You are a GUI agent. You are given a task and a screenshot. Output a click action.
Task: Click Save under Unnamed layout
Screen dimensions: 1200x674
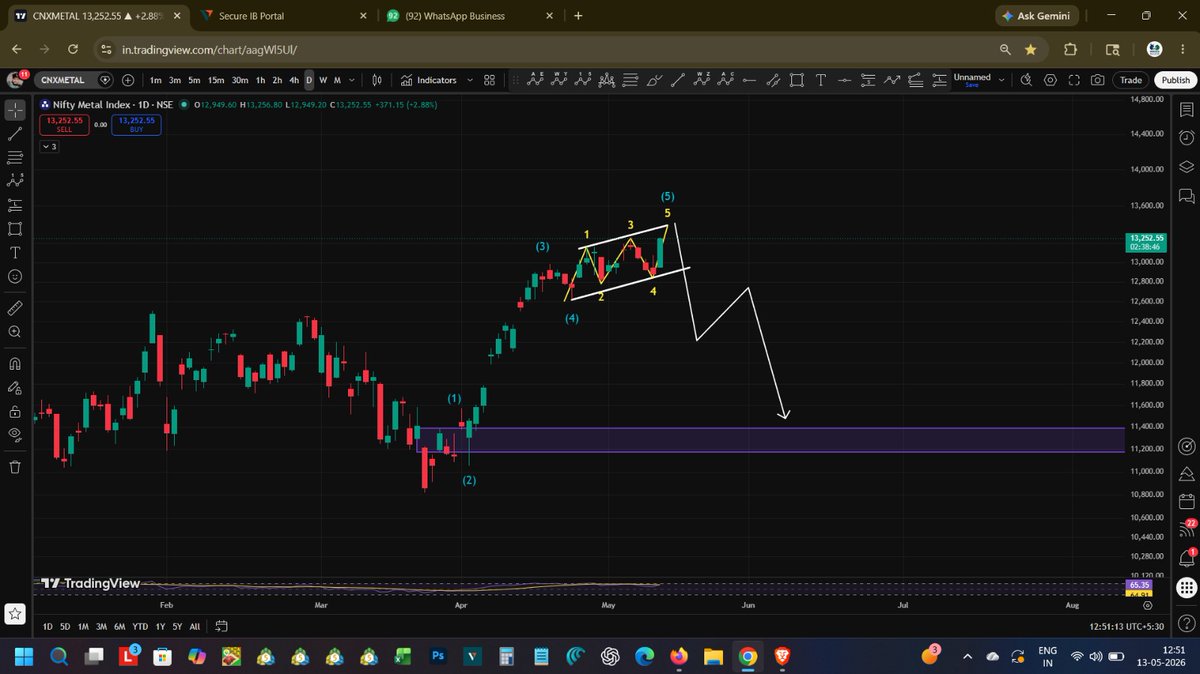coord(971,86)
